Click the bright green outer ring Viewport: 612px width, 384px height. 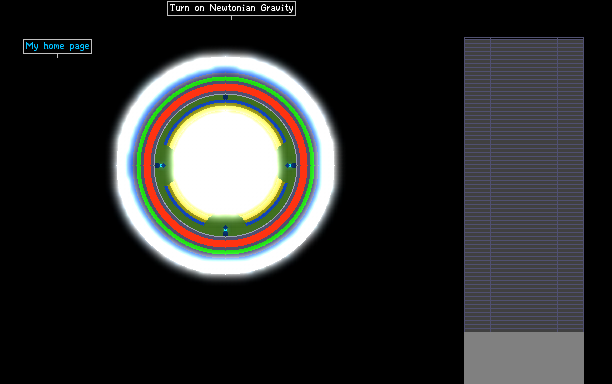click(x=225, y=80)
